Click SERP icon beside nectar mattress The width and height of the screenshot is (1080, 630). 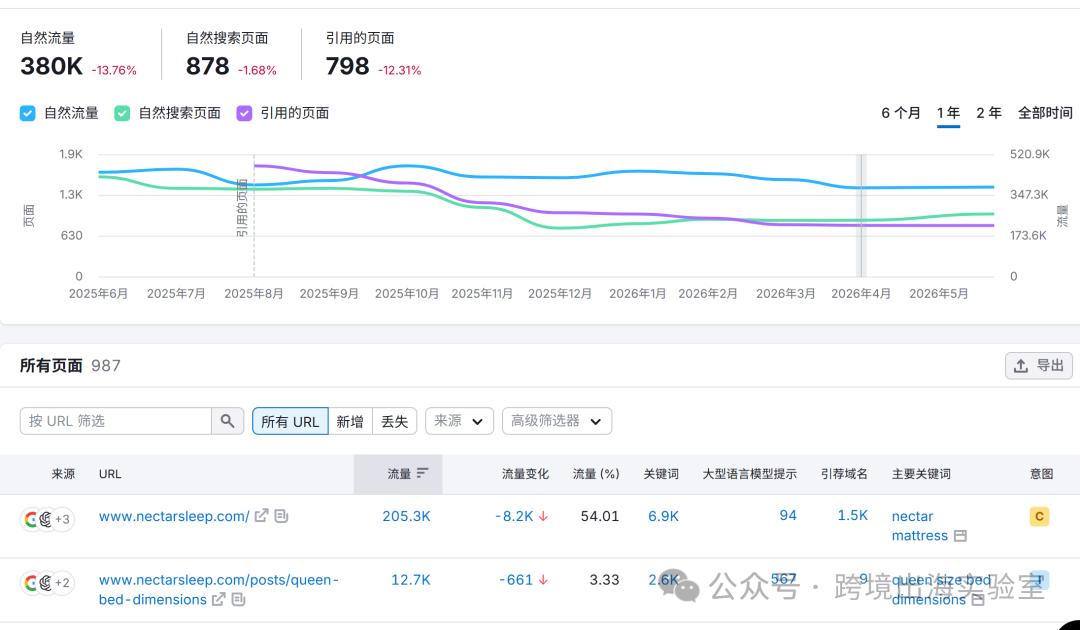pos(960,536)
